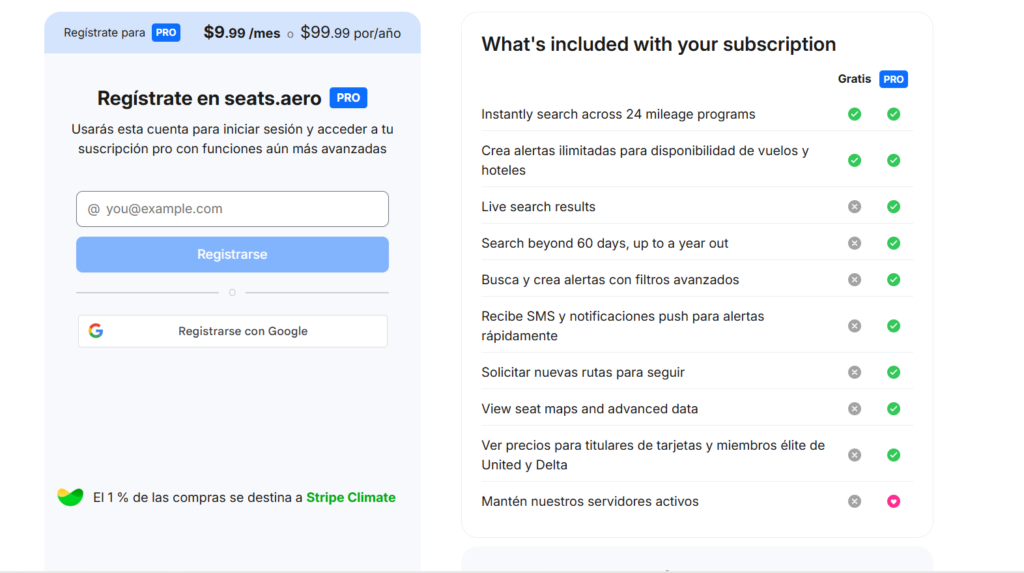1024x573 pixels.
Task: Click Gratis X for United y Delta precios
Action: tap(854, 455)
